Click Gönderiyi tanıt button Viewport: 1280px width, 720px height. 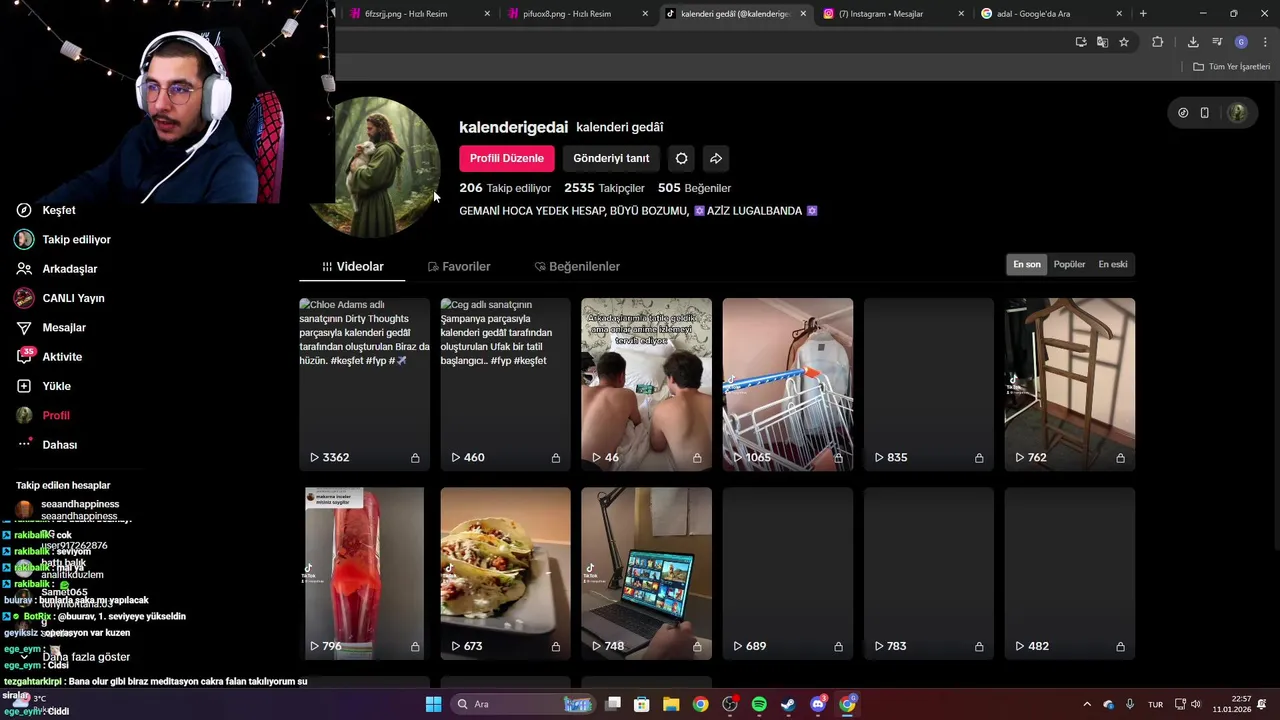tap(611, 158)
